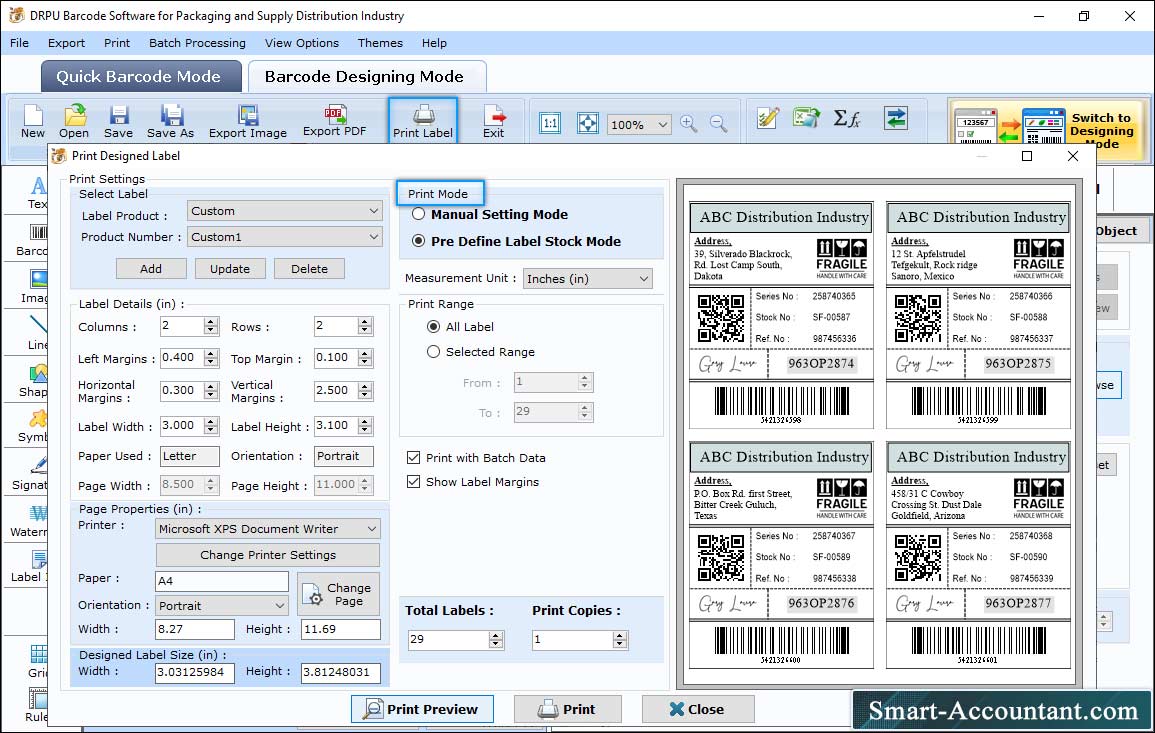Click the Update label button
The width and height of the screenshot is (1155, 733).
pyautogui.click(x=230, y=269)
